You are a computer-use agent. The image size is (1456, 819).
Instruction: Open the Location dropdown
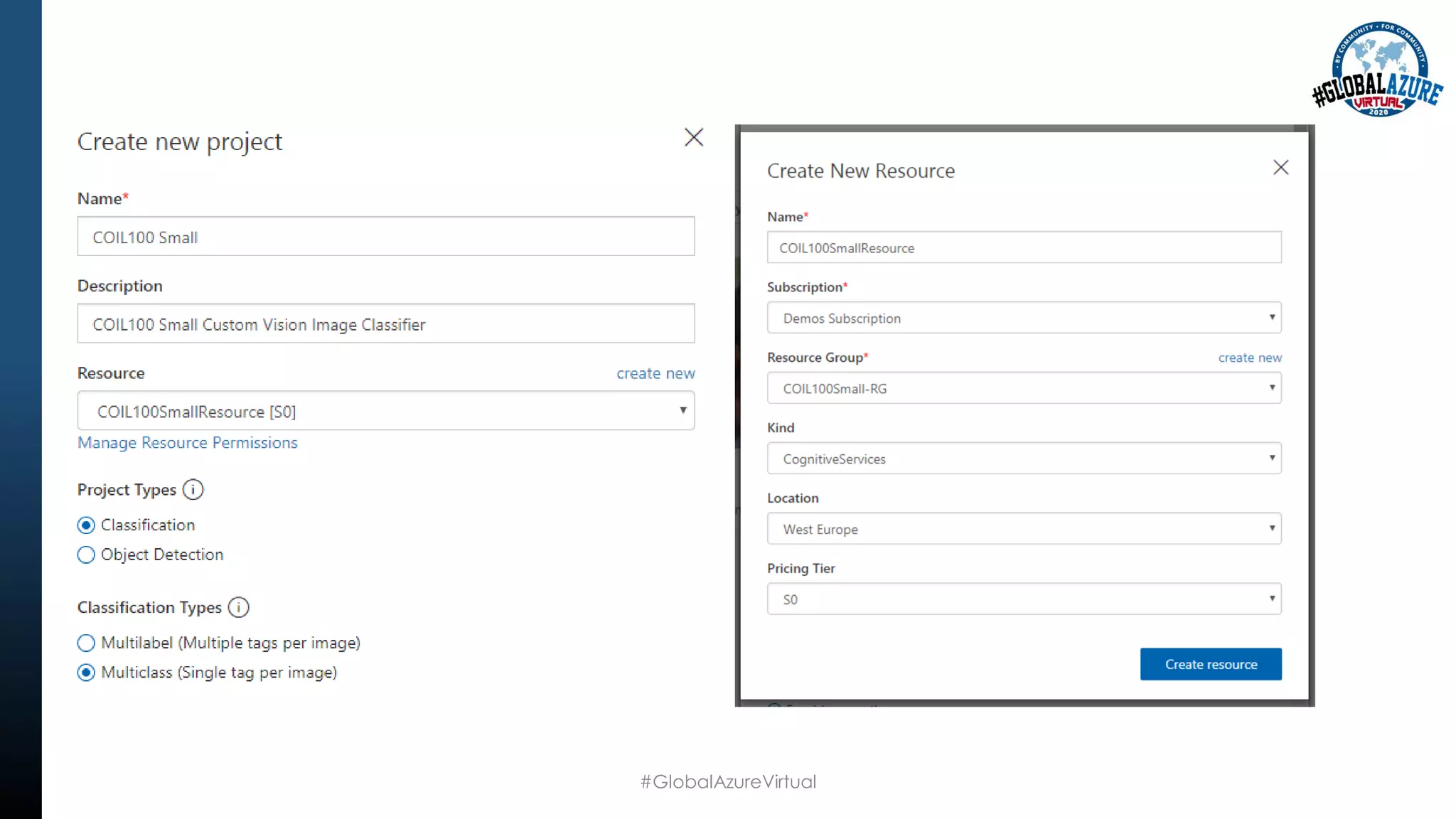[1024, 529]
